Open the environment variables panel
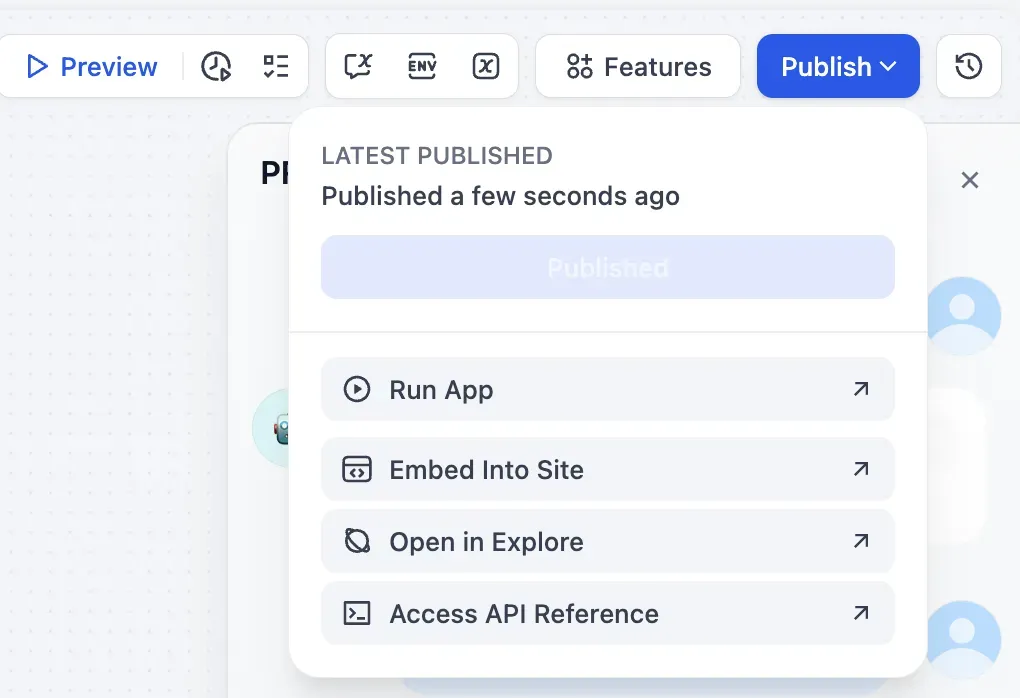 421,66
